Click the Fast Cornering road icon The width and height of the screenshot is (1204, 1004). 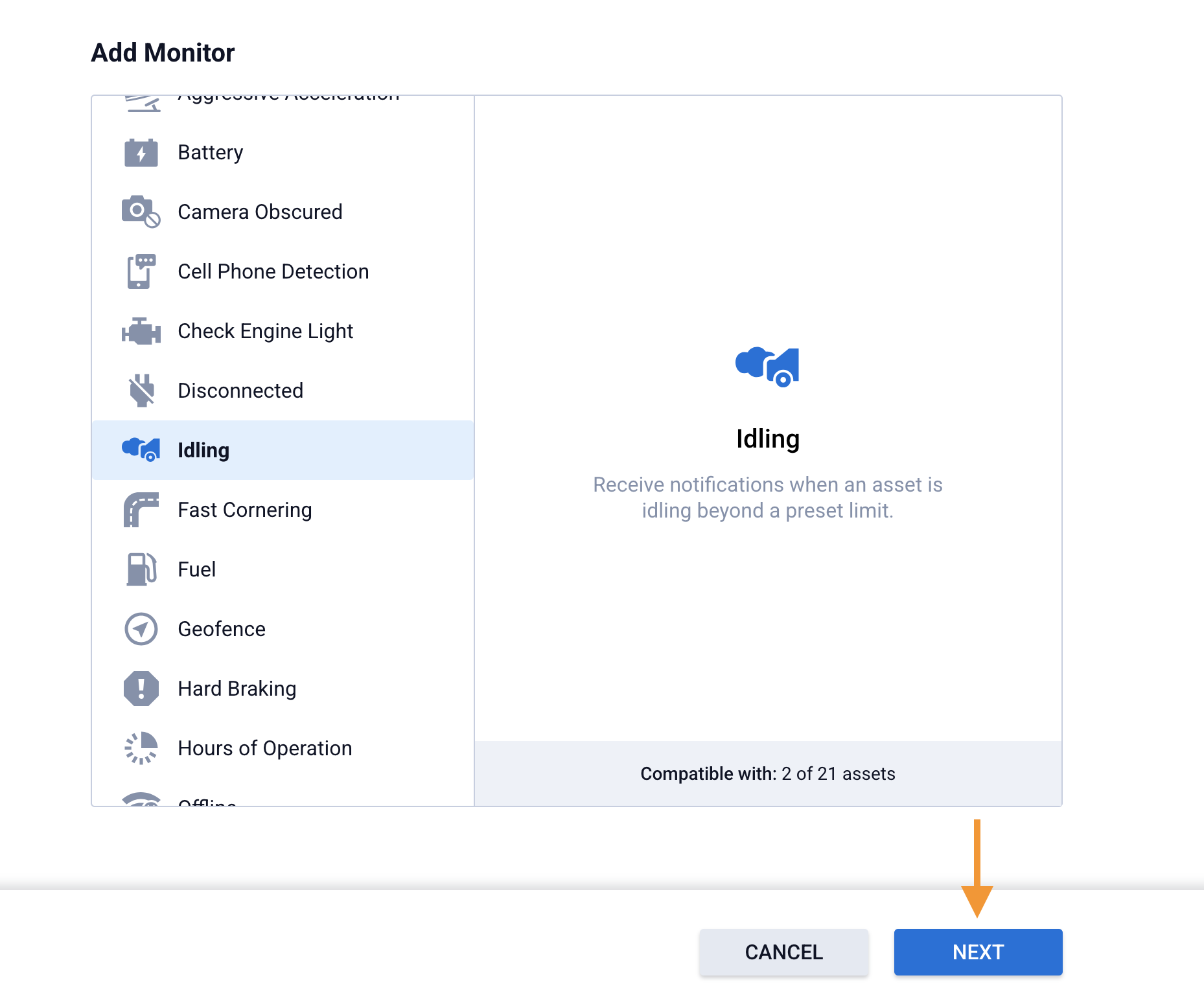[x=141, y=510]
